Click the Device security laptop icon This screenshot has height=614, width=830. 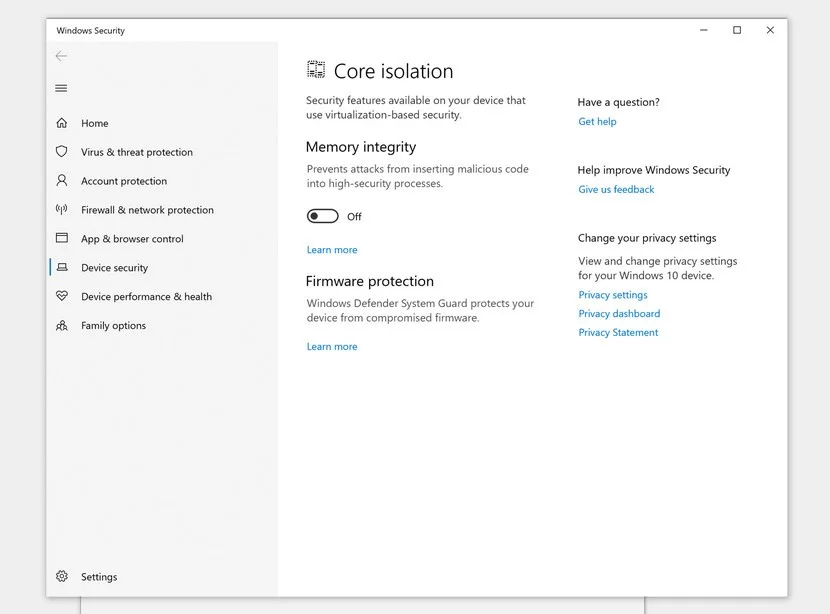(62, 267)
